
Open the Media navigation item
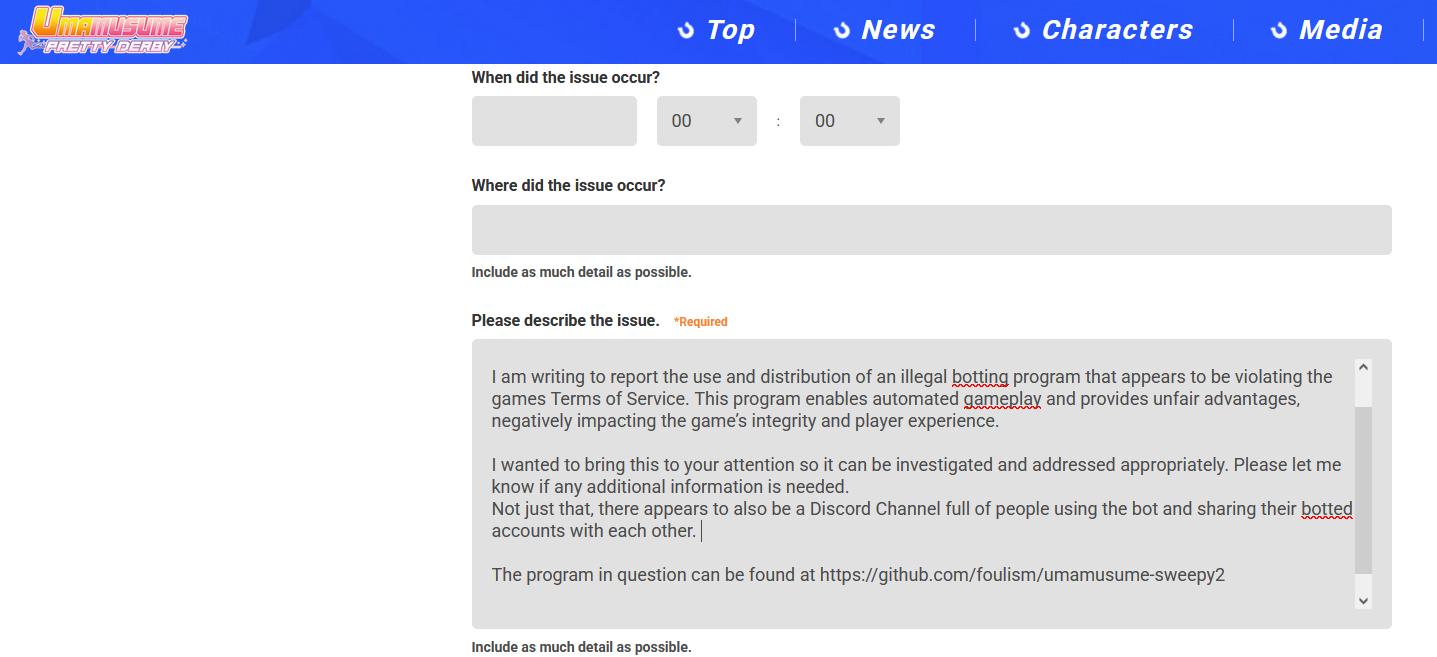(x=1326, y=30)
